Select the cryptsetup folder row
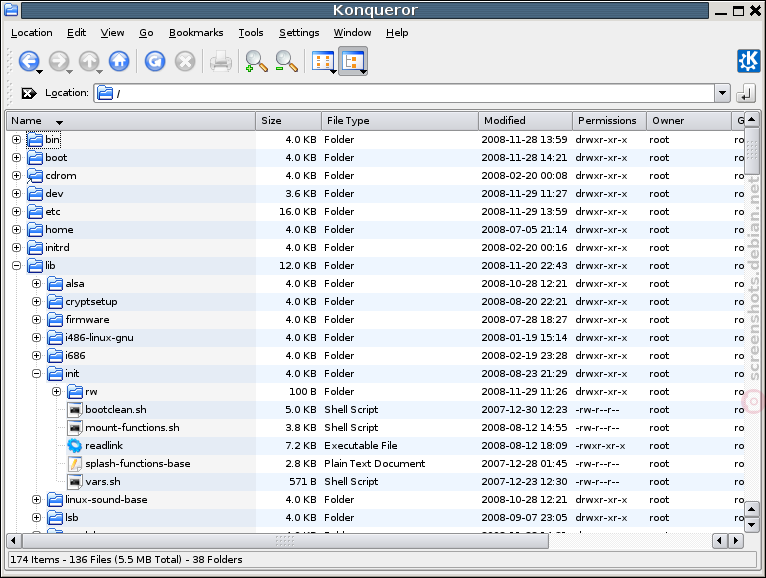The width and height of the screenshot is (766, 578). click(375, 301)
